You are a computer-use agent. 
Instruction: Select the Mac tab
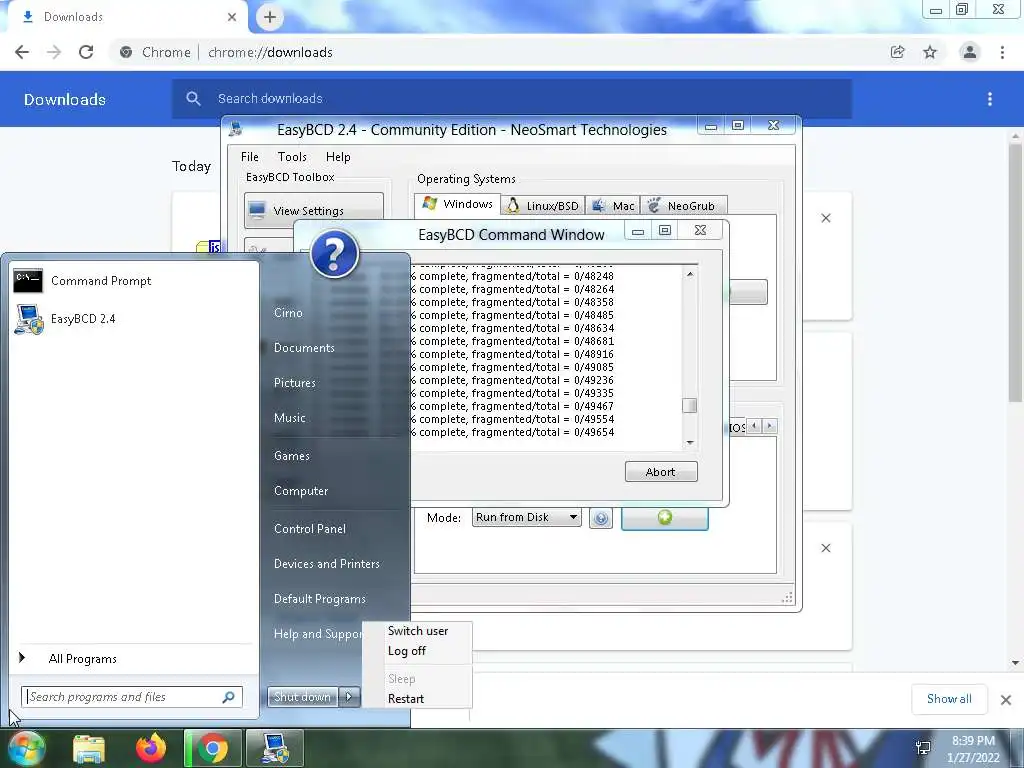(613, 206)
